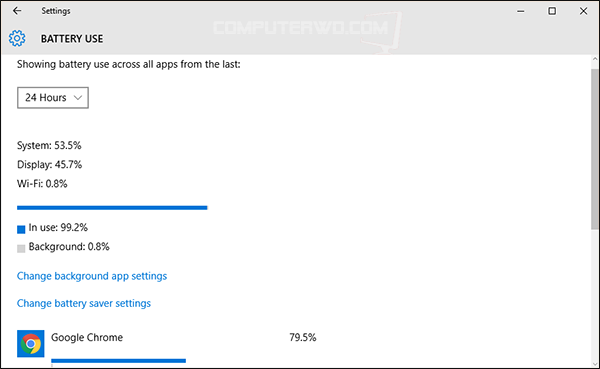The height and width of the screenshot is (369, 600).
Task: Close the Settings window
Action: pos(583,11)
